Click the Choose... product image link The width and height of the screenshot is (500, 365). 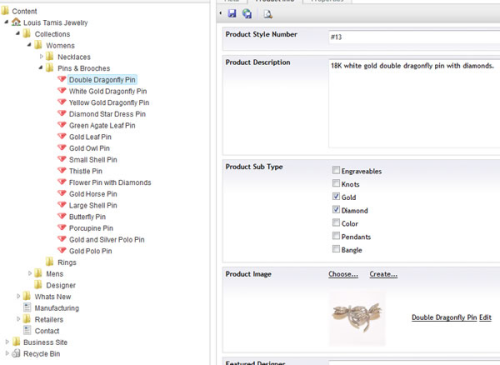tap(343, 274)
